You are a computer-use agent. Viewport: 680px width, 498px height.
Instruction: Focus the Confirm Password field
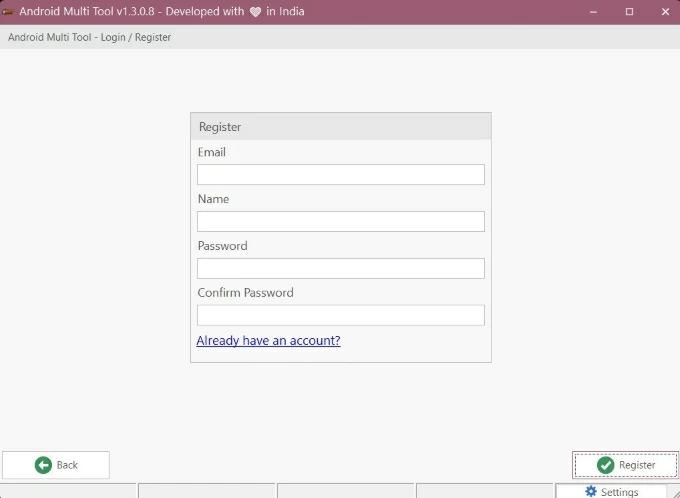tap(340, 316)
